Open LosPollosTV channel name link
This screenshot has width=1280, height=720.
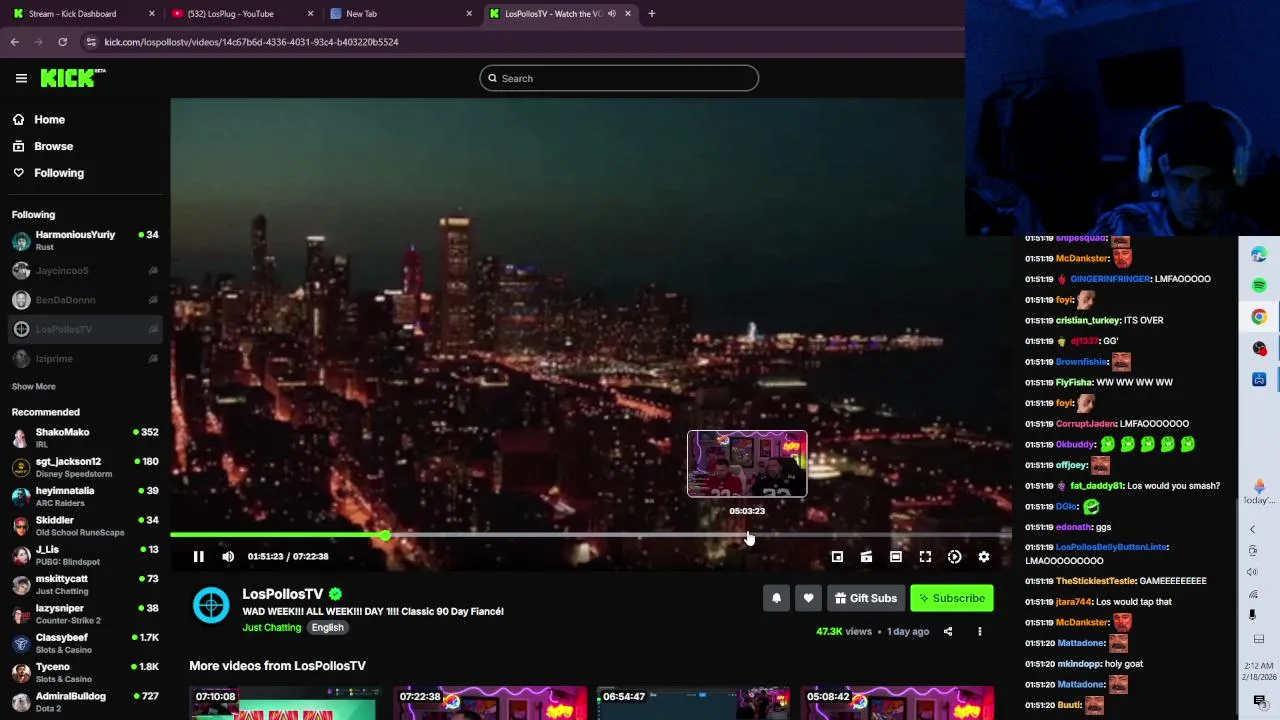pos(283,594)
